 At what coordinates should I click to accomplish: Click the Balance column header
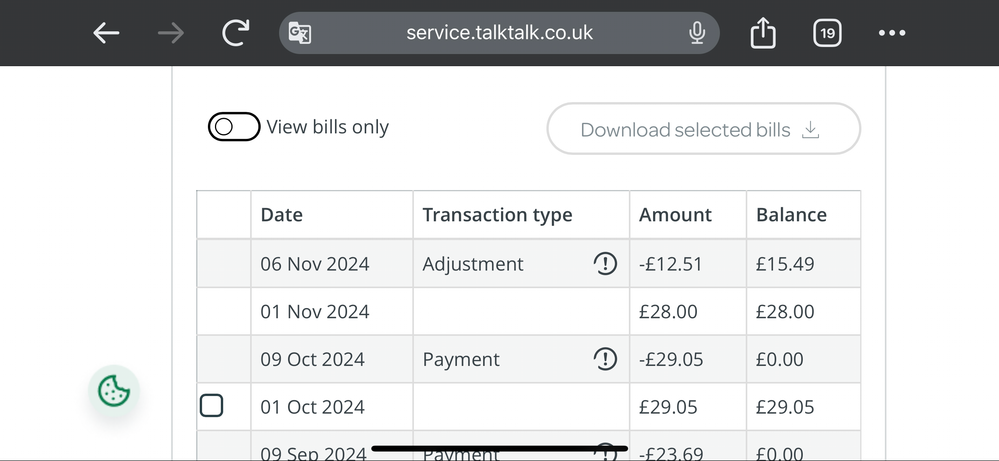[791, 215]
